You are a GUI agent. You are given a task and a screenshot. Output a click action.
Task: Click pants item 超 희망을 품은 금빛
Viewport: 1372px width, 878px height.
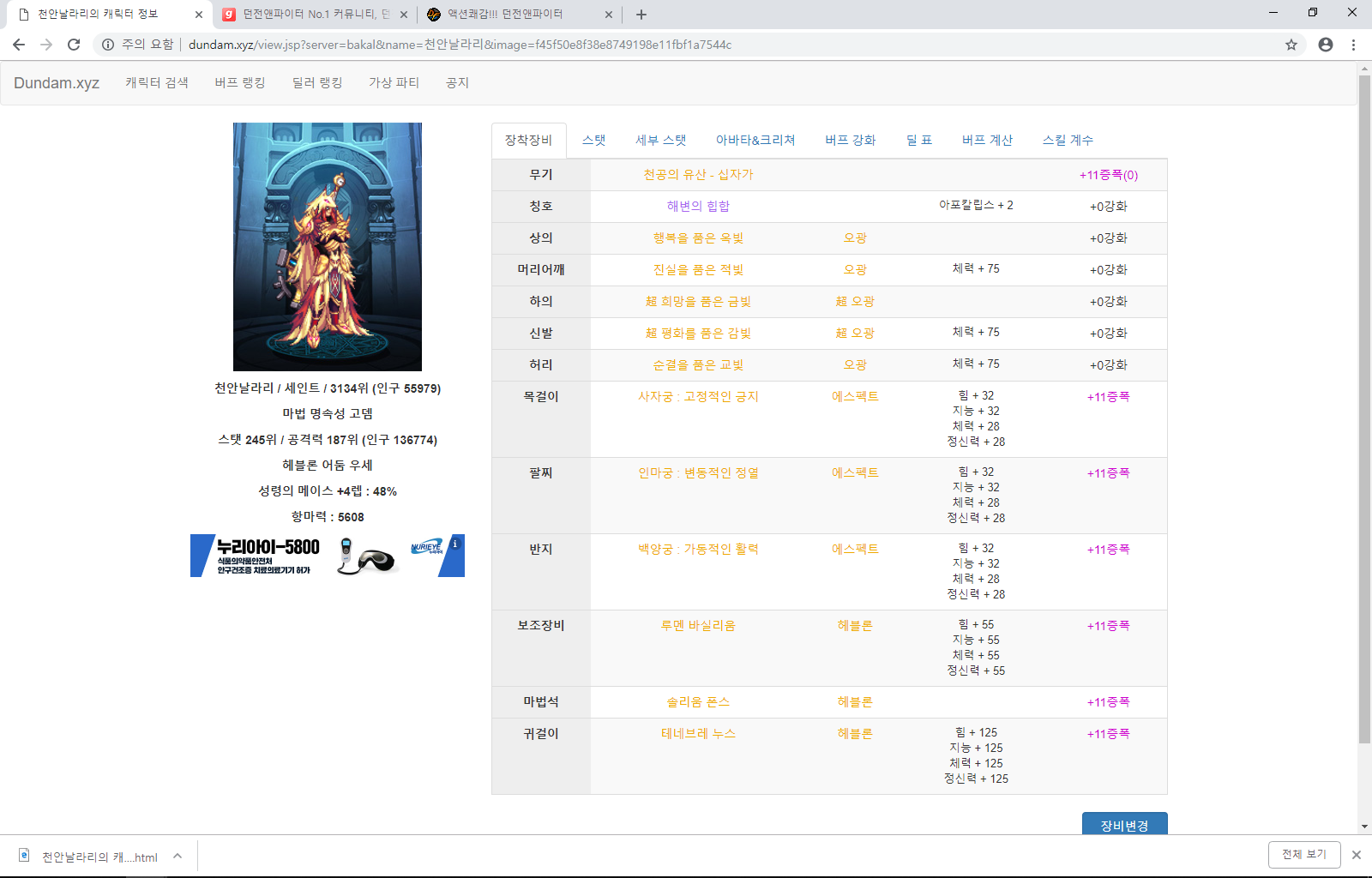[699, 302]
